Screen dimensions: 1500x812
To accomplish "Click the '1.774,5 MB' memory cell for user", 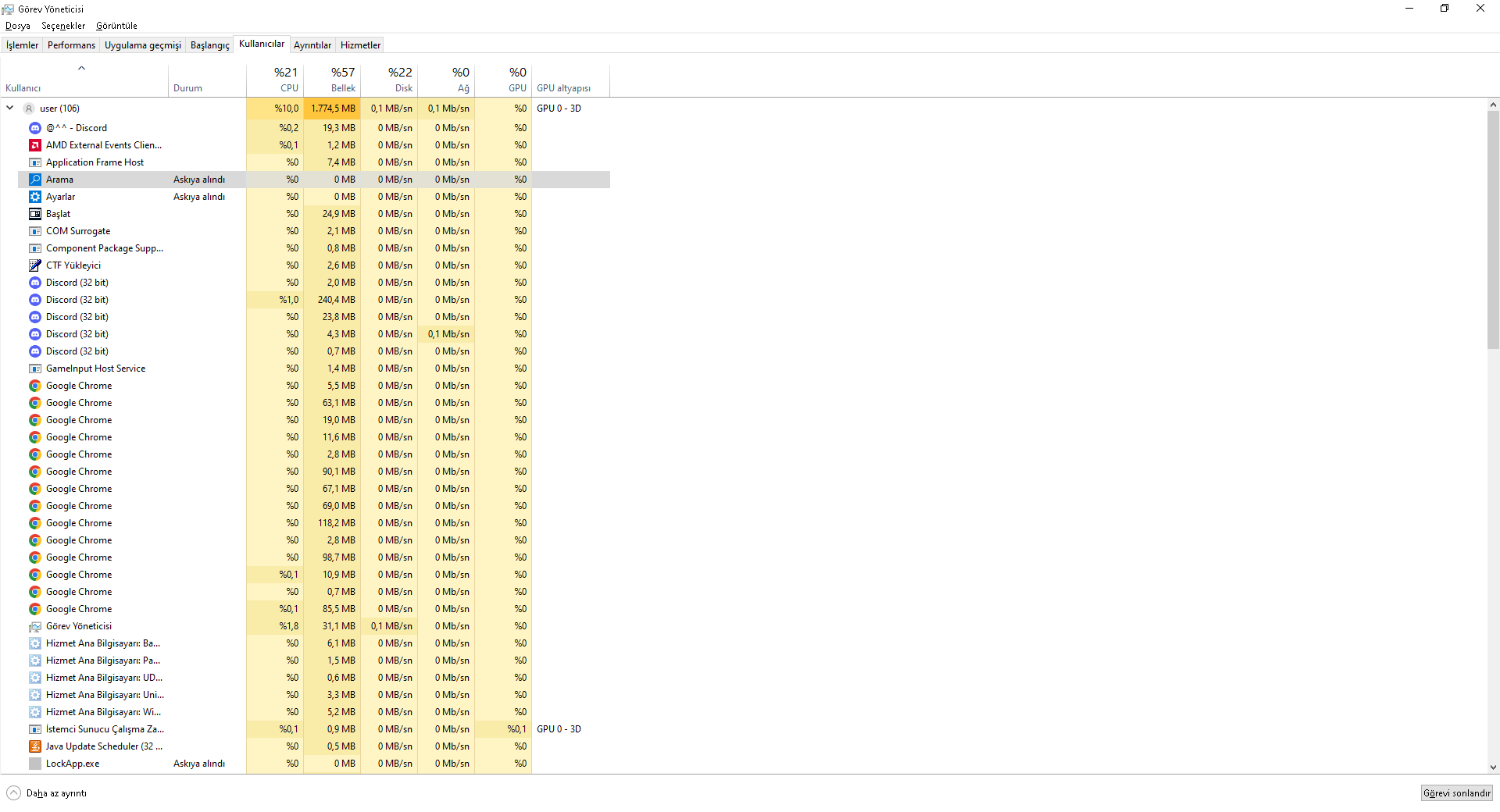I will tap(332, 109).
